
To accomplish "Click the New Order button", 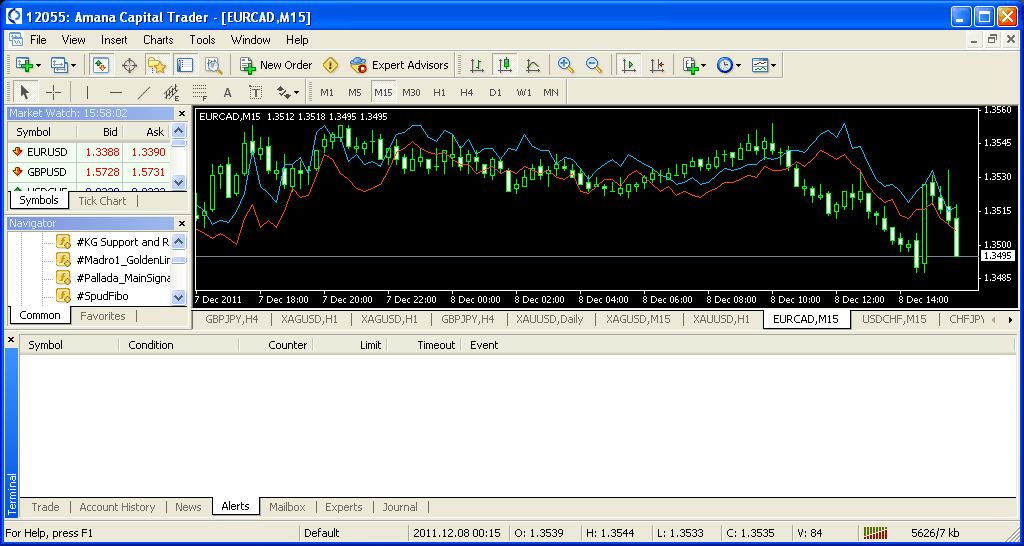I will point(276,65).
